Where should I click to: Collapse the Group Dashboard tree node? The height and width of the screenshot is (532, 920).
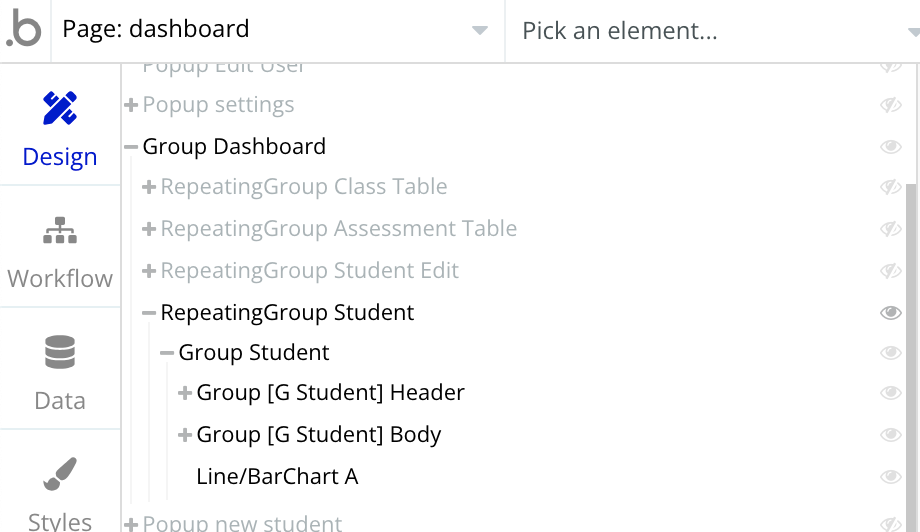tap(131, 147)
